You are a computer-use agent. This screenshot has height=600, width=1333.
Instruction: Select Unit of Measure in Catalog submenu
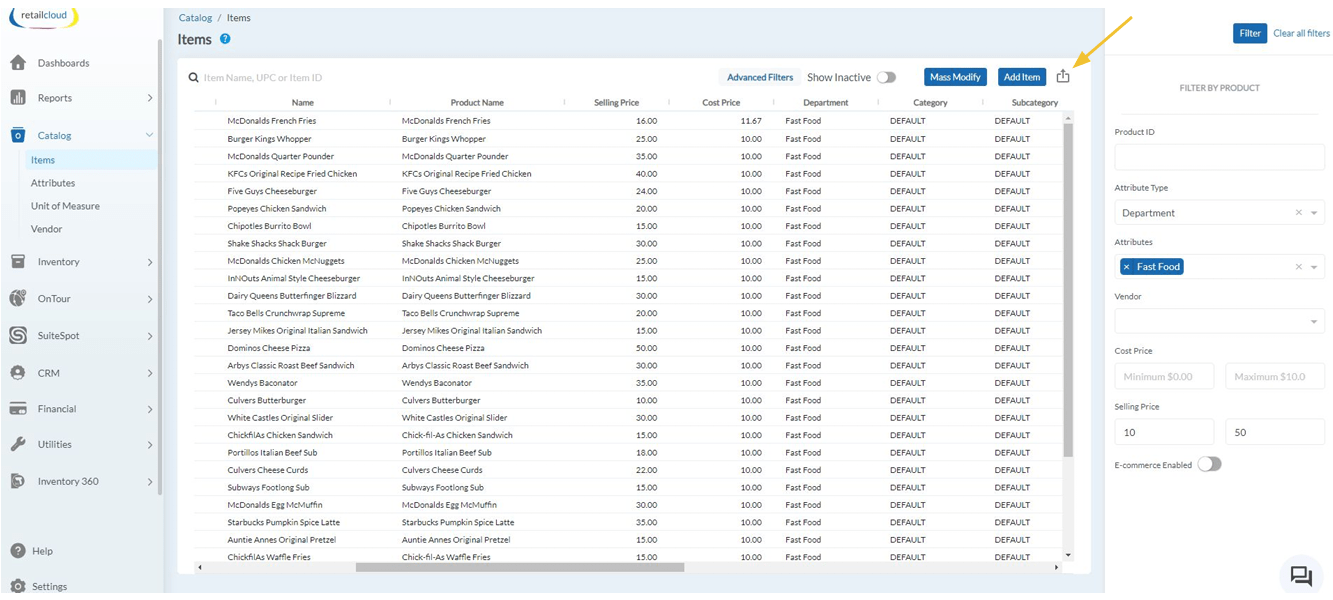point(65,206)
